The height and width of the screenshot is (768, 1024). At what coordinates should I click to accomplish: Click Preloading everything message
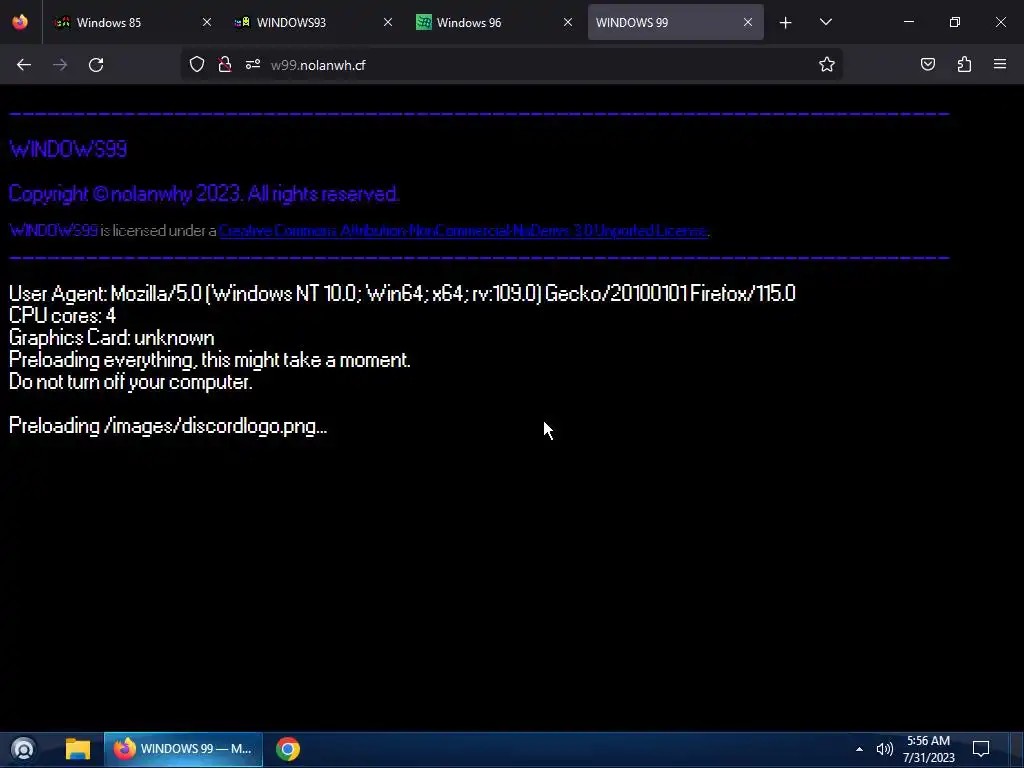[x=210, y=360]
